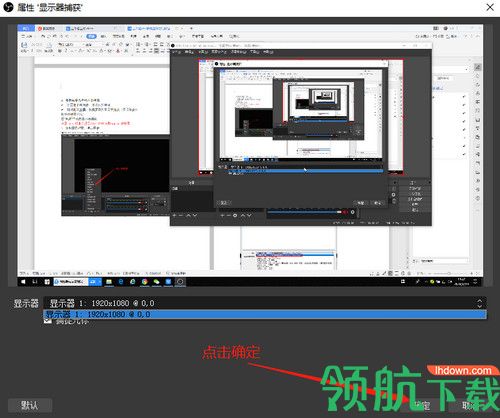Toggle the capture cursor checkbox
The height and width of the screenshot is (418, 500).
point(48,321)
